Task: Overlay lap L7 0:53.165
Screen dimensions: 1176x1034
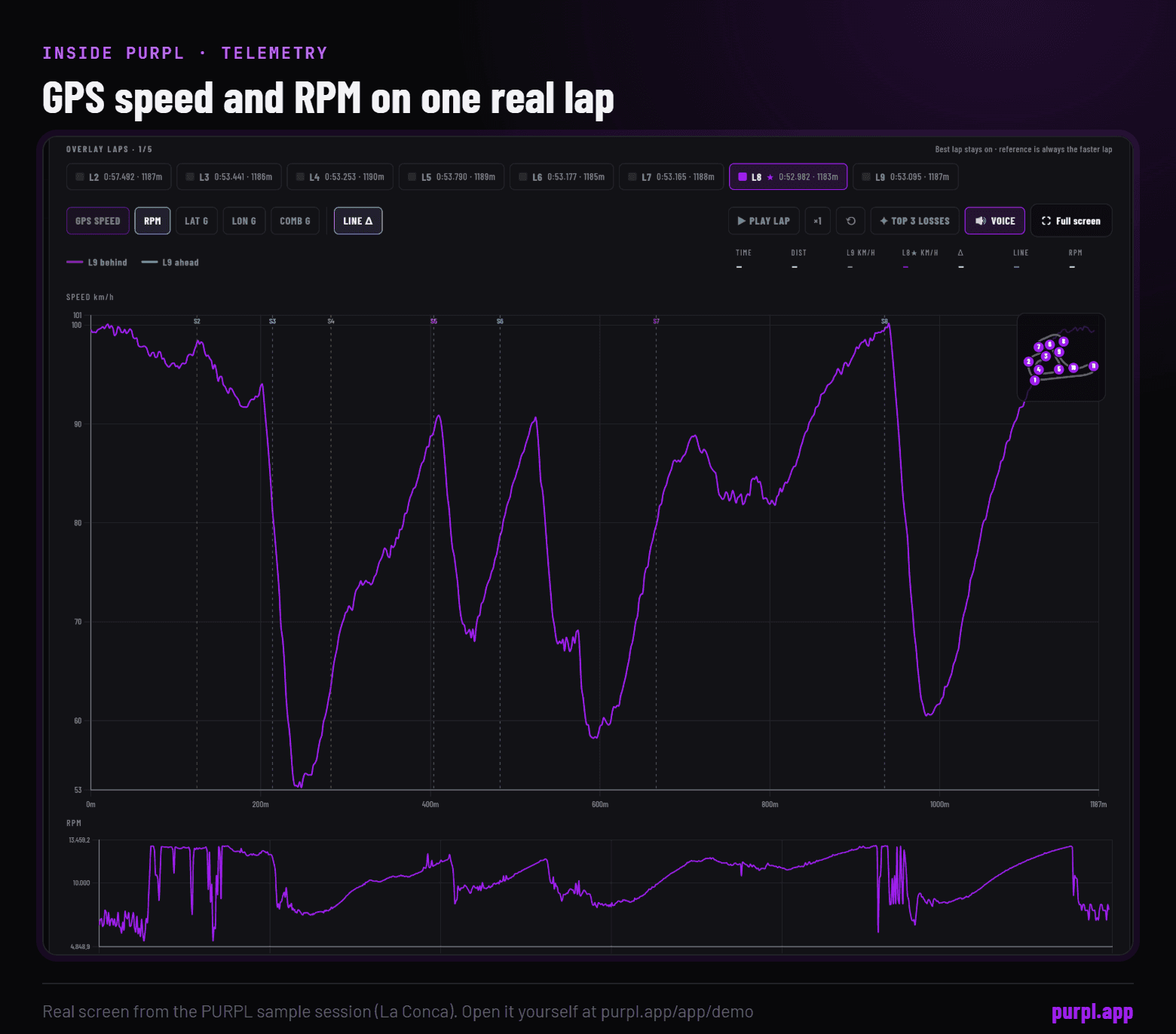Action: click(671, 177)
